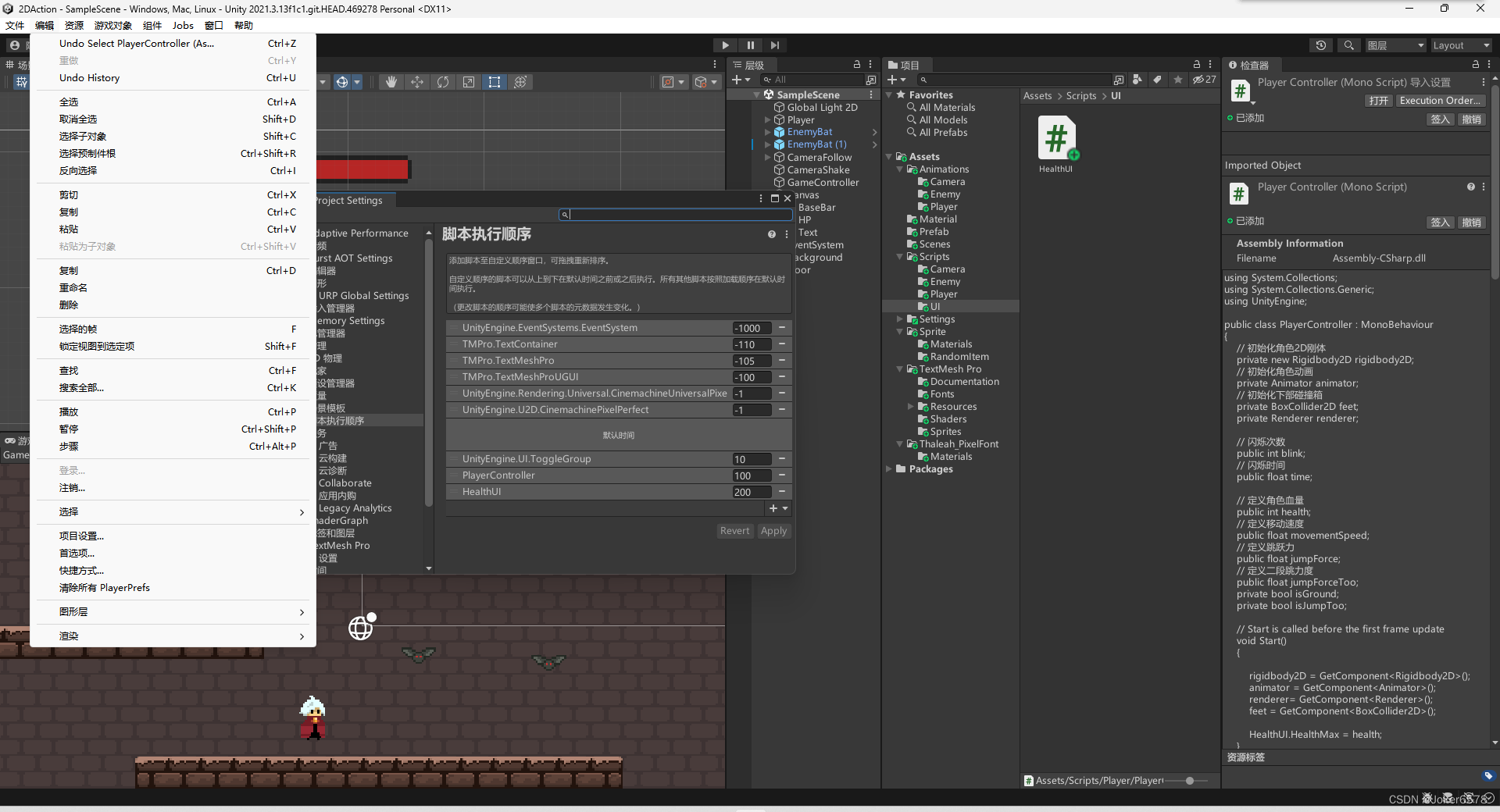This screenshot has height=812, width=1500.
Task: Open the search window via the magnifier icon
Action: (x=1349, y=45)
